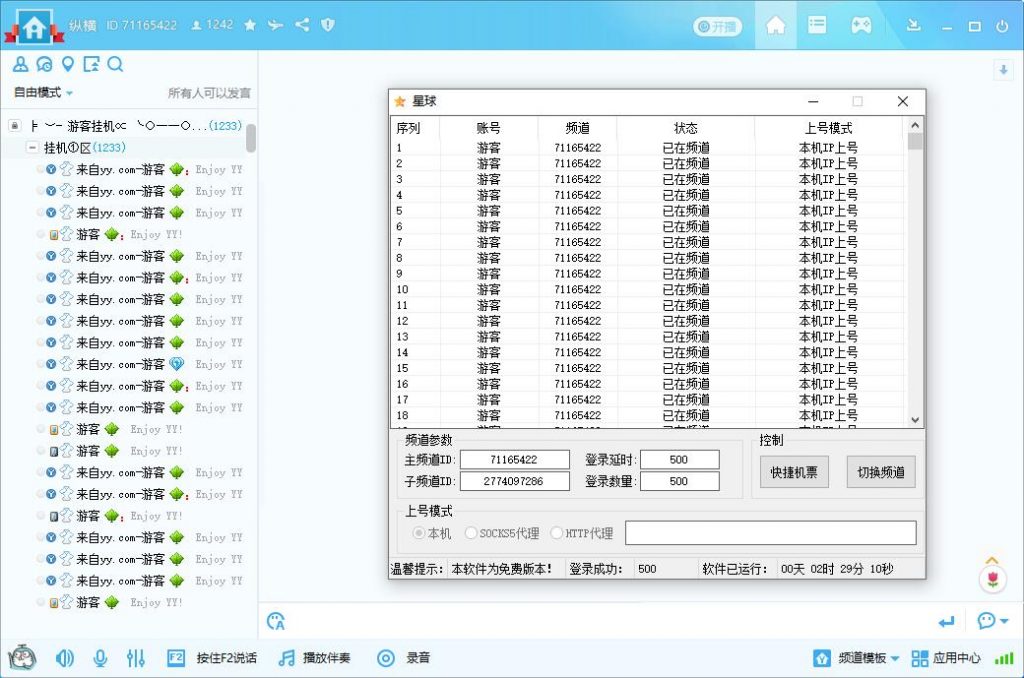The height and width of the screenshot is (678, 1024).
Task: Open the user list icon in left panel
Action: coord(20,64)
